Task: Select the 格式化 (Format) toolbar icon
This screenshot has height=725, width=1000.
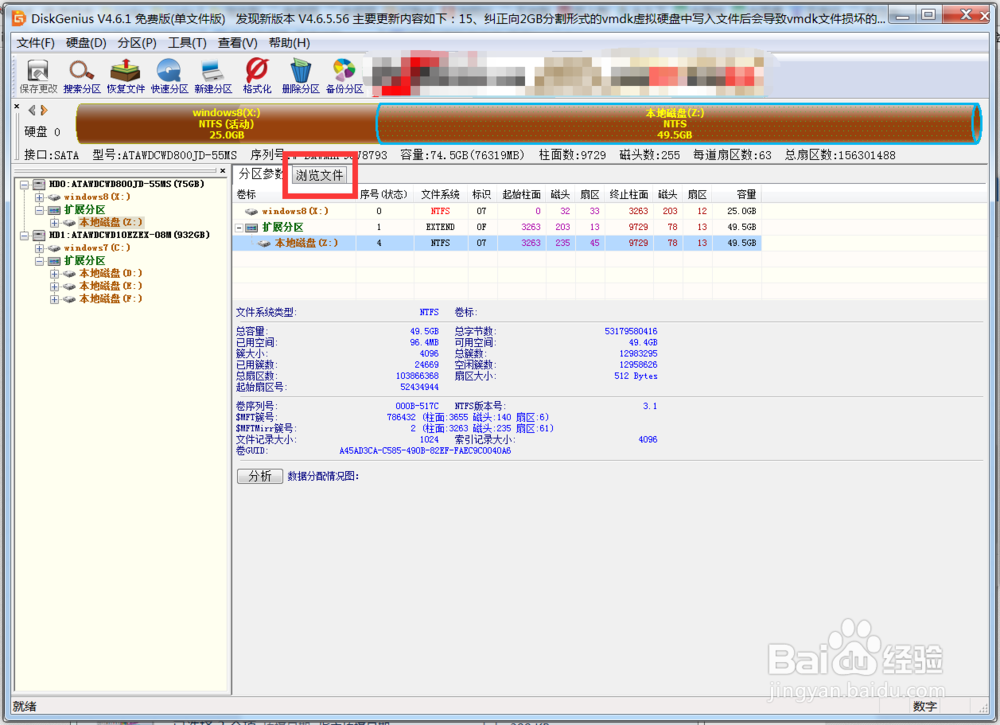Action: [257, 76]
